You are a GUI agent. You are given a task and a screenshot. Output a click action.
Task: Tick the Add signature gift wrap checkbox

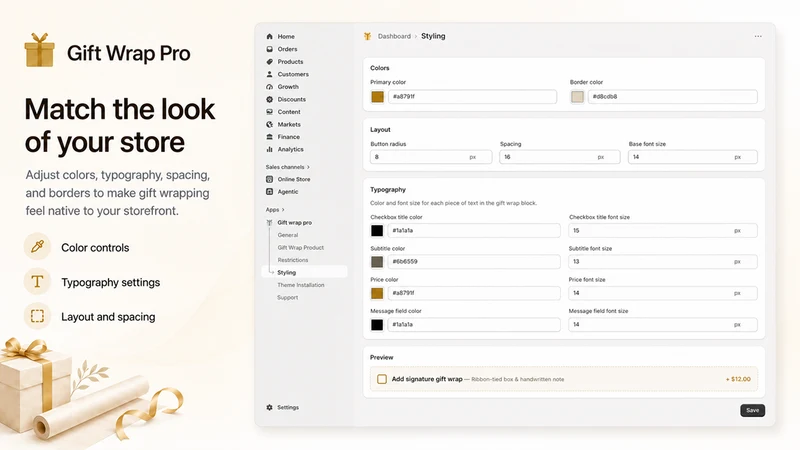coord(382,379)
